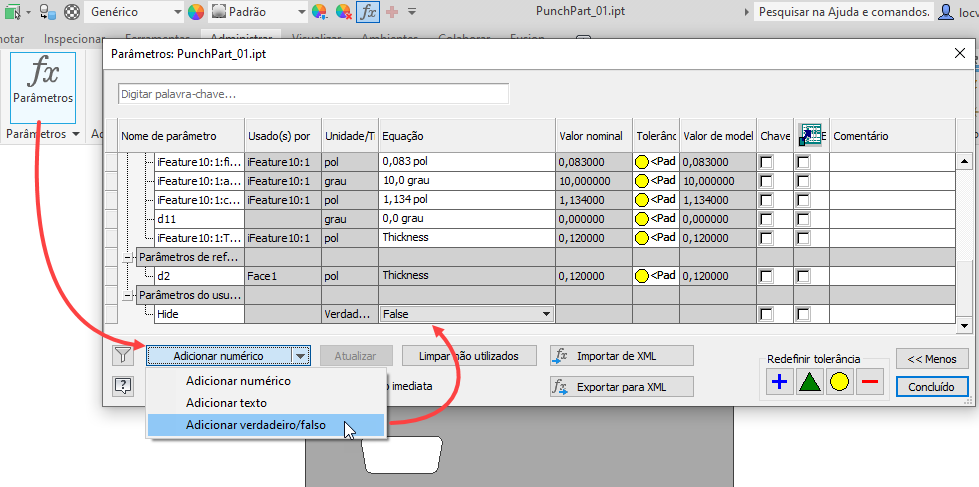This screenshot has height=487, width=979.
Task: Click the Concluído button
Action: coord(932,386)
